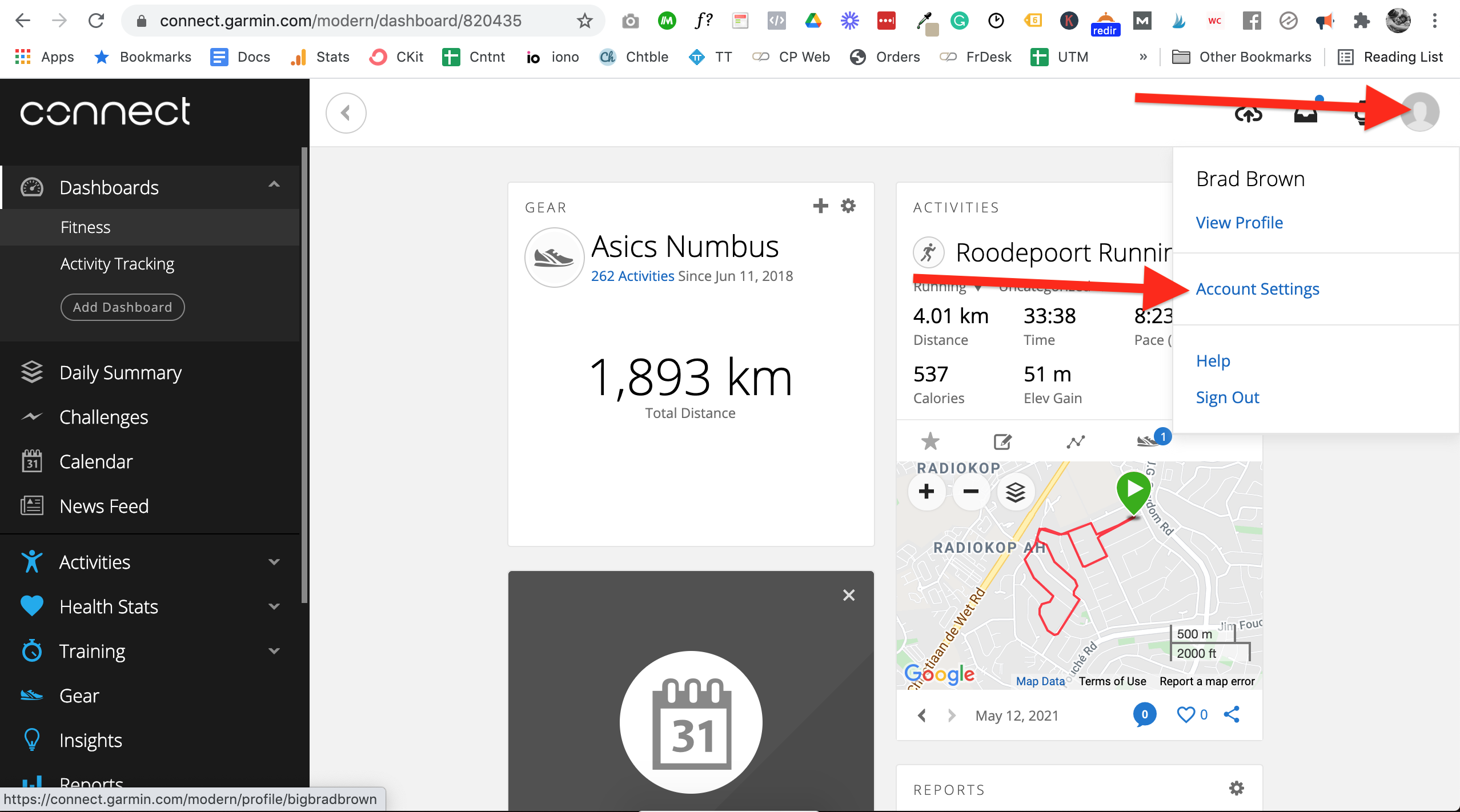The width and height of the screenshot is (1460, 812).
Task: Collapse the Dashboards section
Action: pos(274,184)
